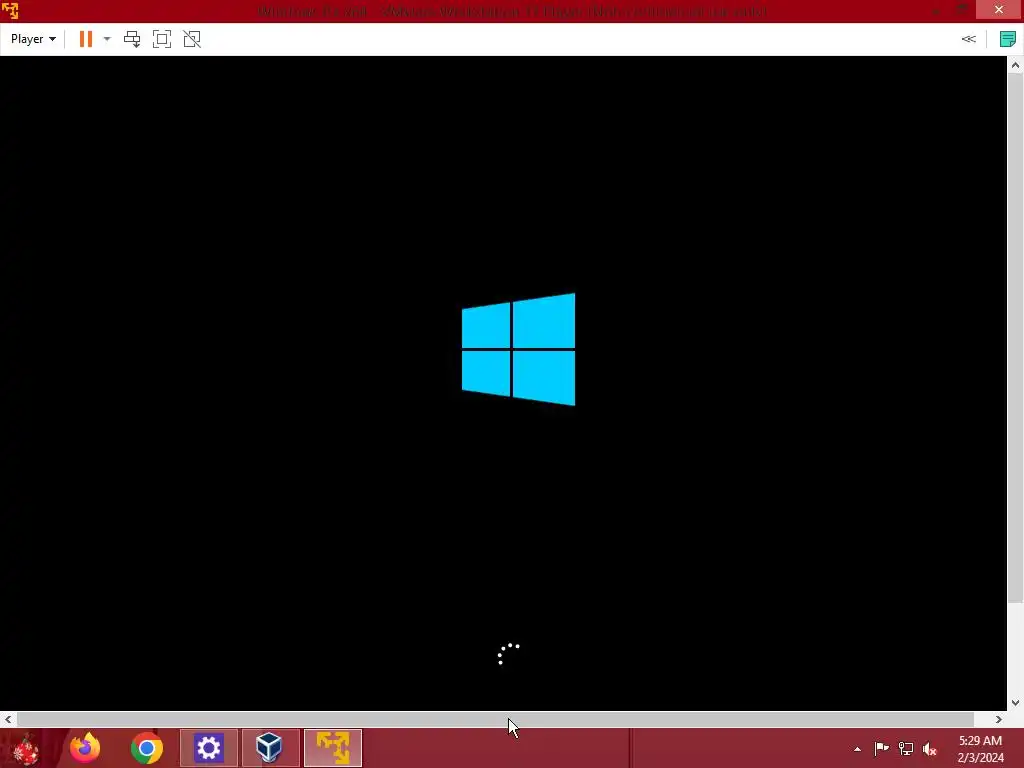Click the muted volume tray icon

930,749
